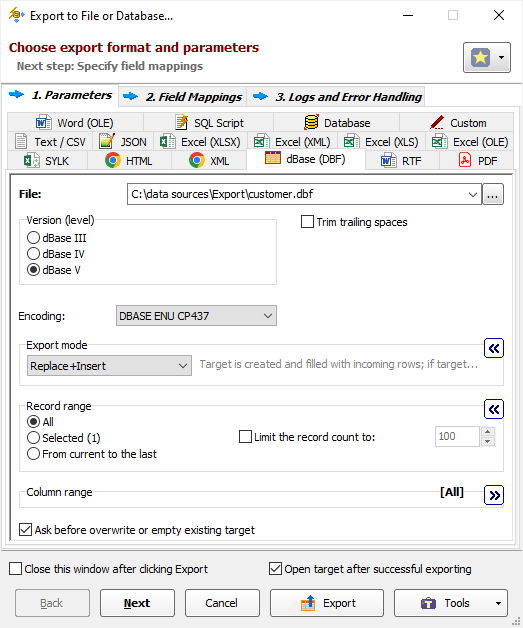Open the Encoding DBASE ENU CP437 dropdown

(x=196, y=316)
